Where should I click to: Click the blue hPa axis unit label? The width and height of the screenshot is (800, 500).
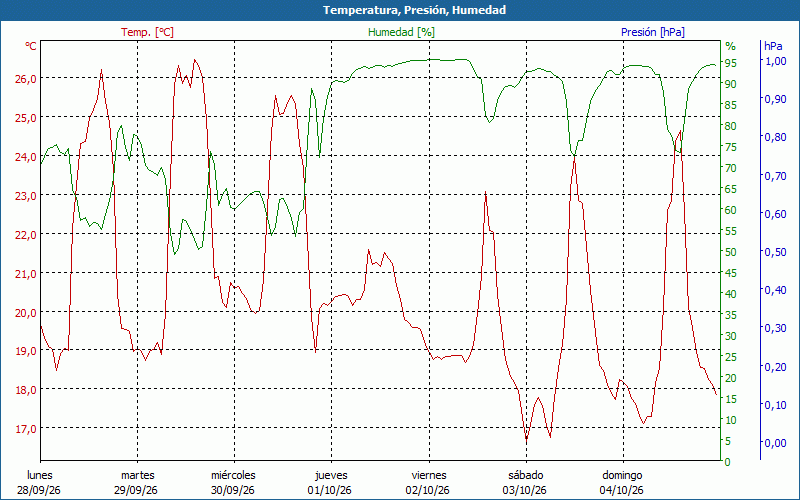pyautogui.click(x=773, y=46)
